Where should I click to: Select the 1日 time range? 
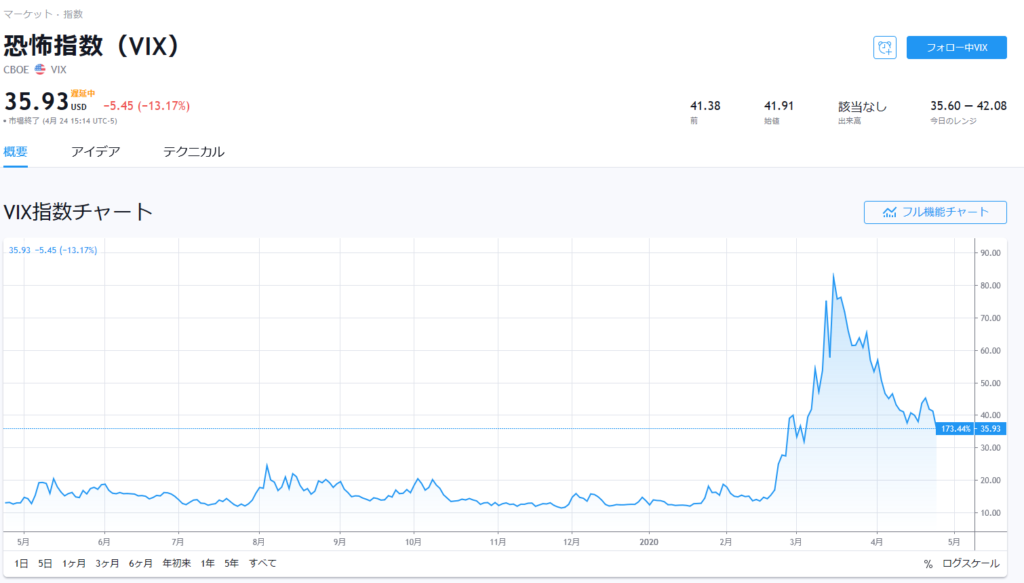point(21,564)
